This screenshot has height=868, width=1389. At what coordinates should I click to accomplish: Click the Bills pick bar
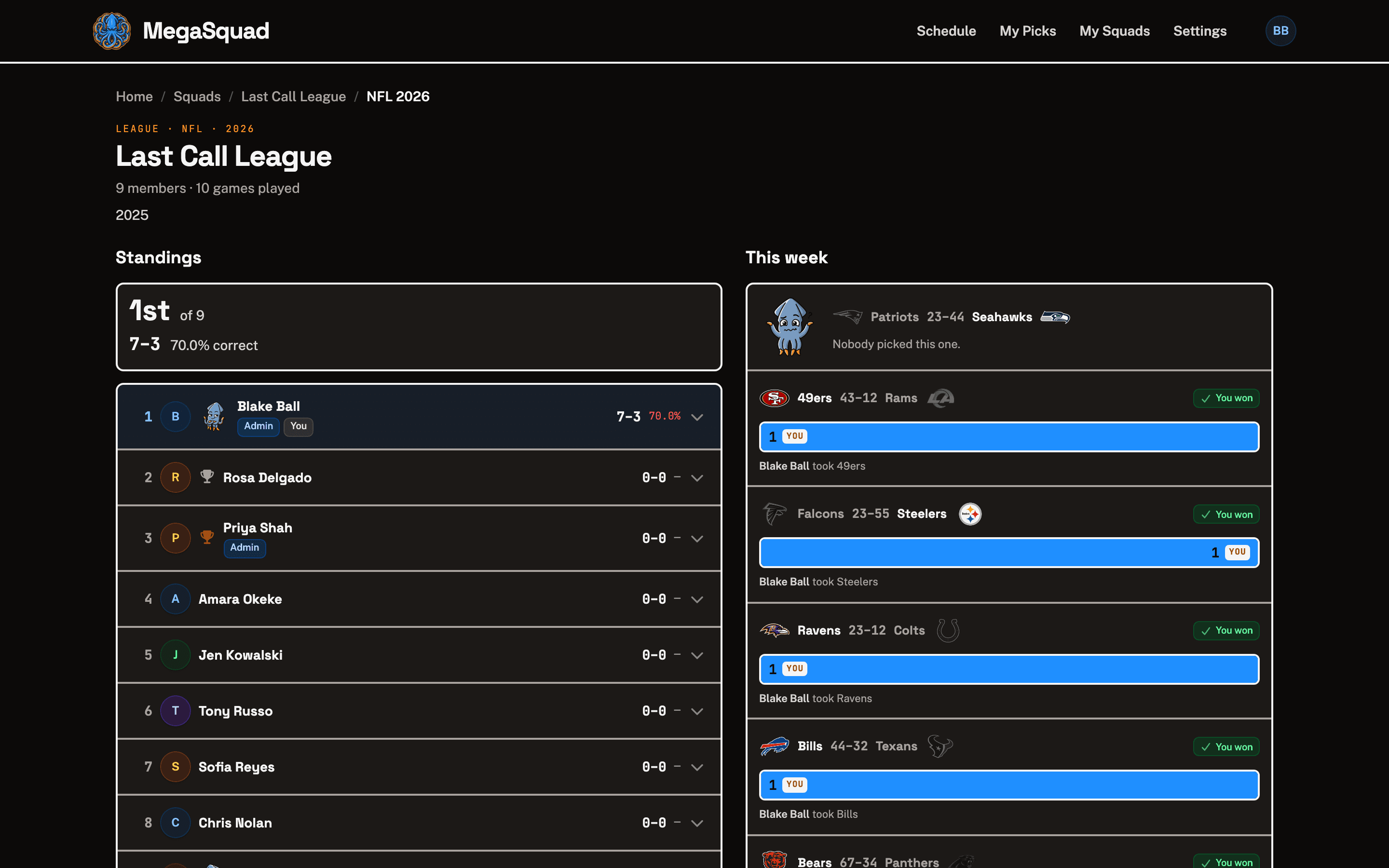pos(1009,785)
